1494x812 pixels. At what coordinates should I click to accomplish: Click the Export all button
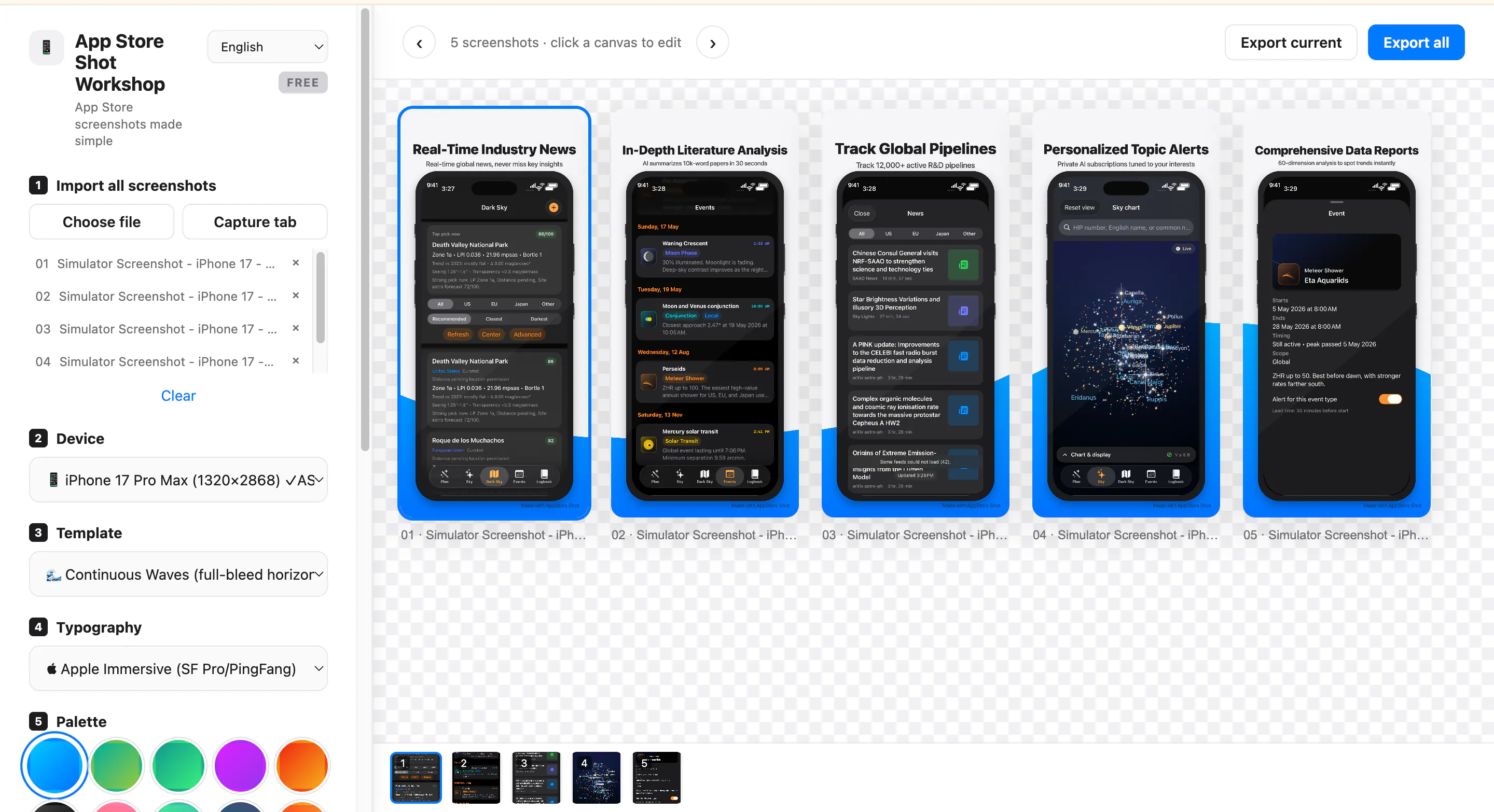pyautogui.click(x=1416, y=43)
